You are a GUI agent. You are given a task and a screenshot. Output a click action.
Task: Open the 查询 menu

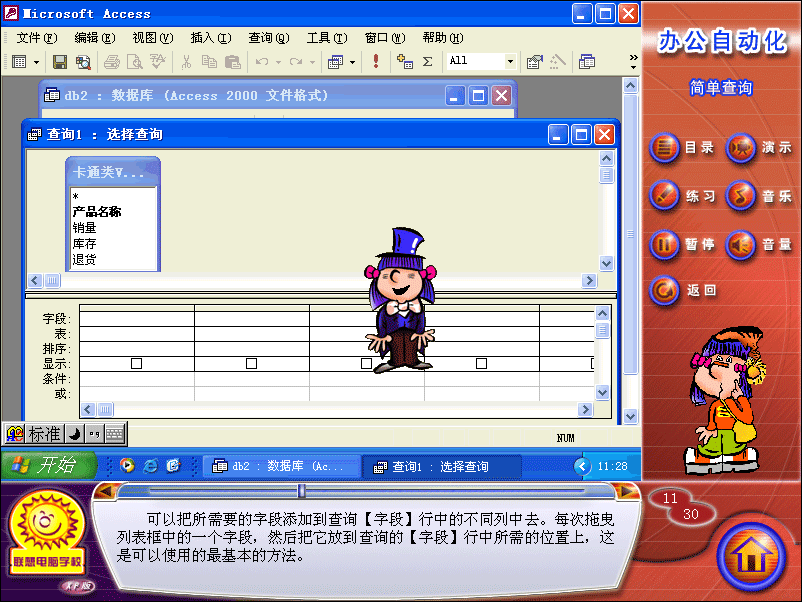click(x=268, y=38)
